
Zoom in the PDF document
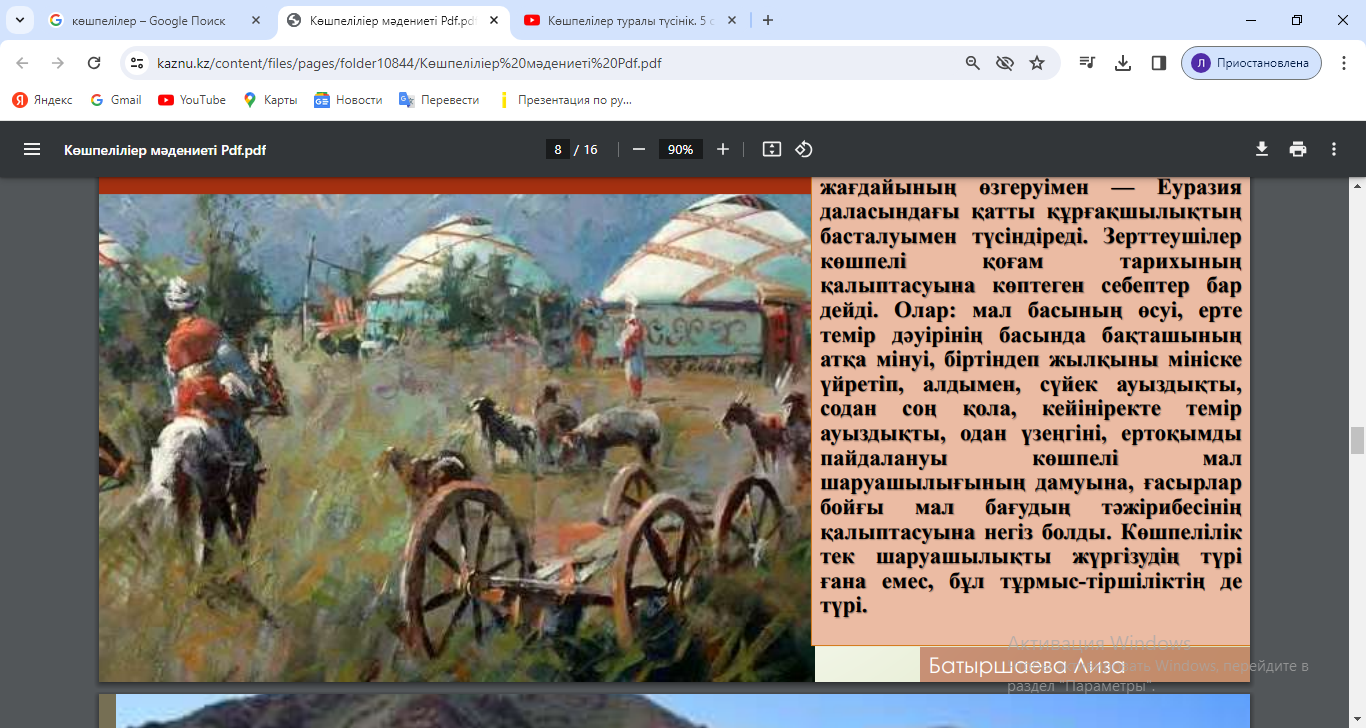tap(722, 148)
